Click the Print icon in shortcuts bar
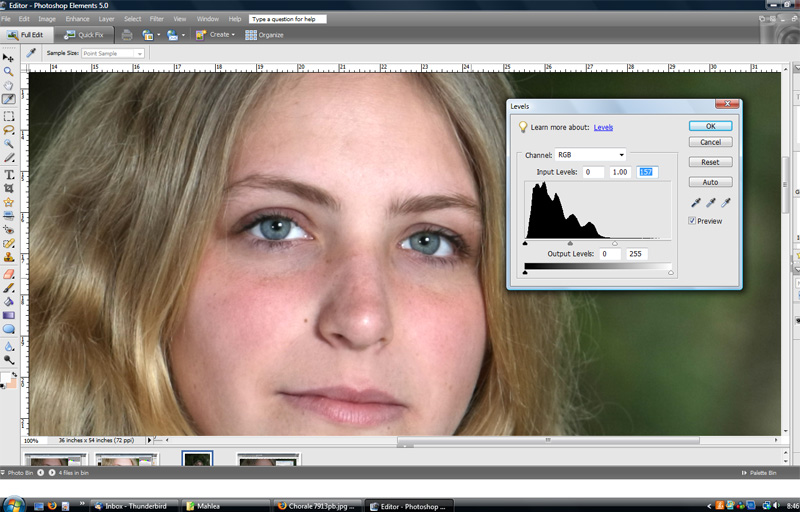 pyautogui.click(x=127, y=35)
